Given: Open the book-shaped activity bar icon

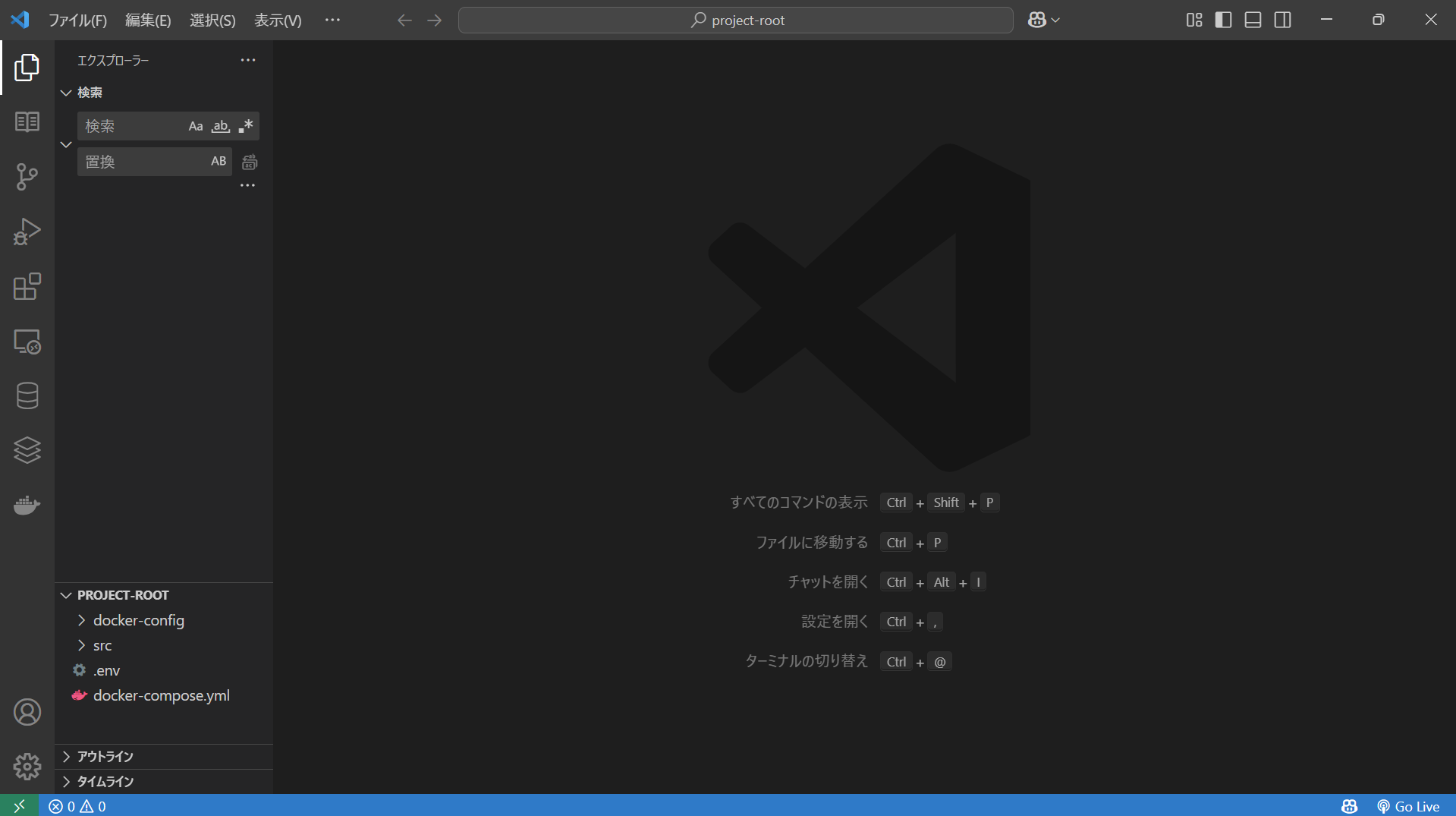Looking at the screenshot, I should [x=27, y=122].
